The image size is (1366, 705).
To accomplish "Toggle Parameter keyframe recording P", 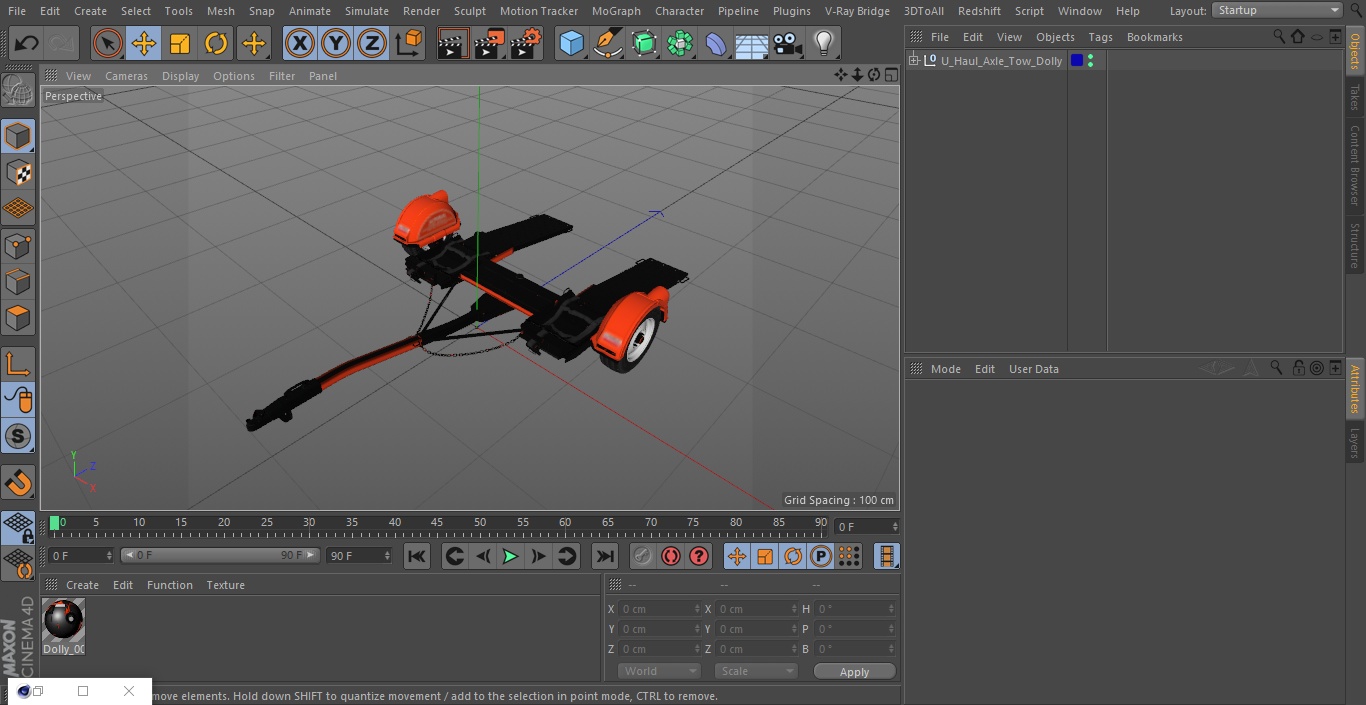I will pyautogui.click(x=821, y=556).
